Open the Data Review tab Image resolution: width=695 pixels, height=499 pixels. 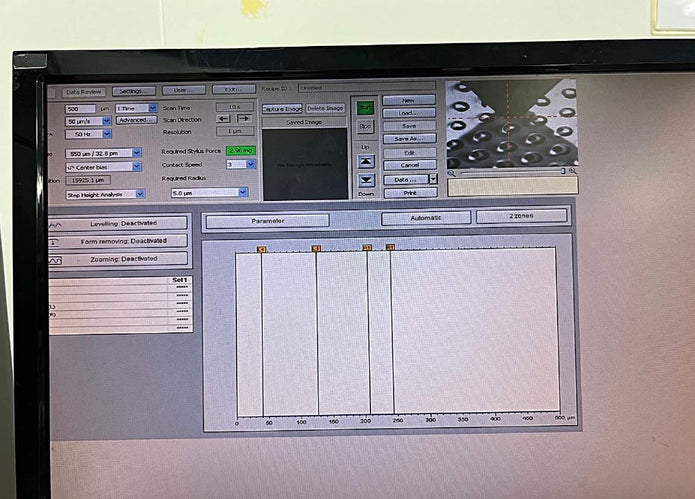(x=84, y=92)
